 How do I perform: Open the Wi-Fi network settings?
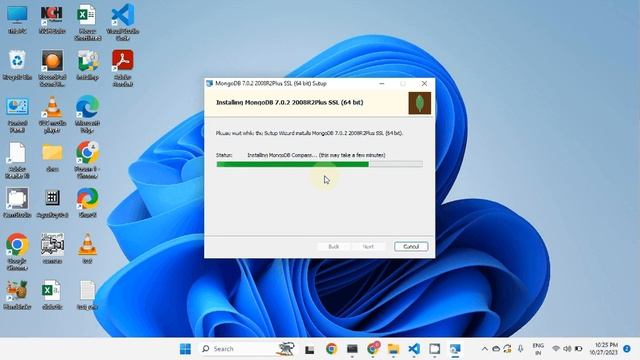coord(556,349)
